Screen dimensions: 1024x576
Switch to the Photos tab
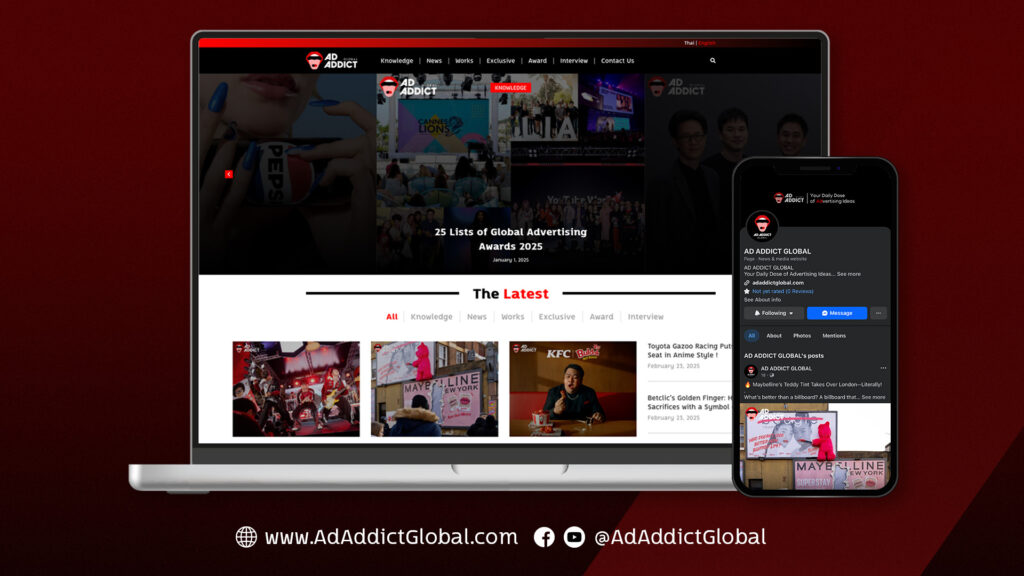pyautogui.click(x=802, y=336)
